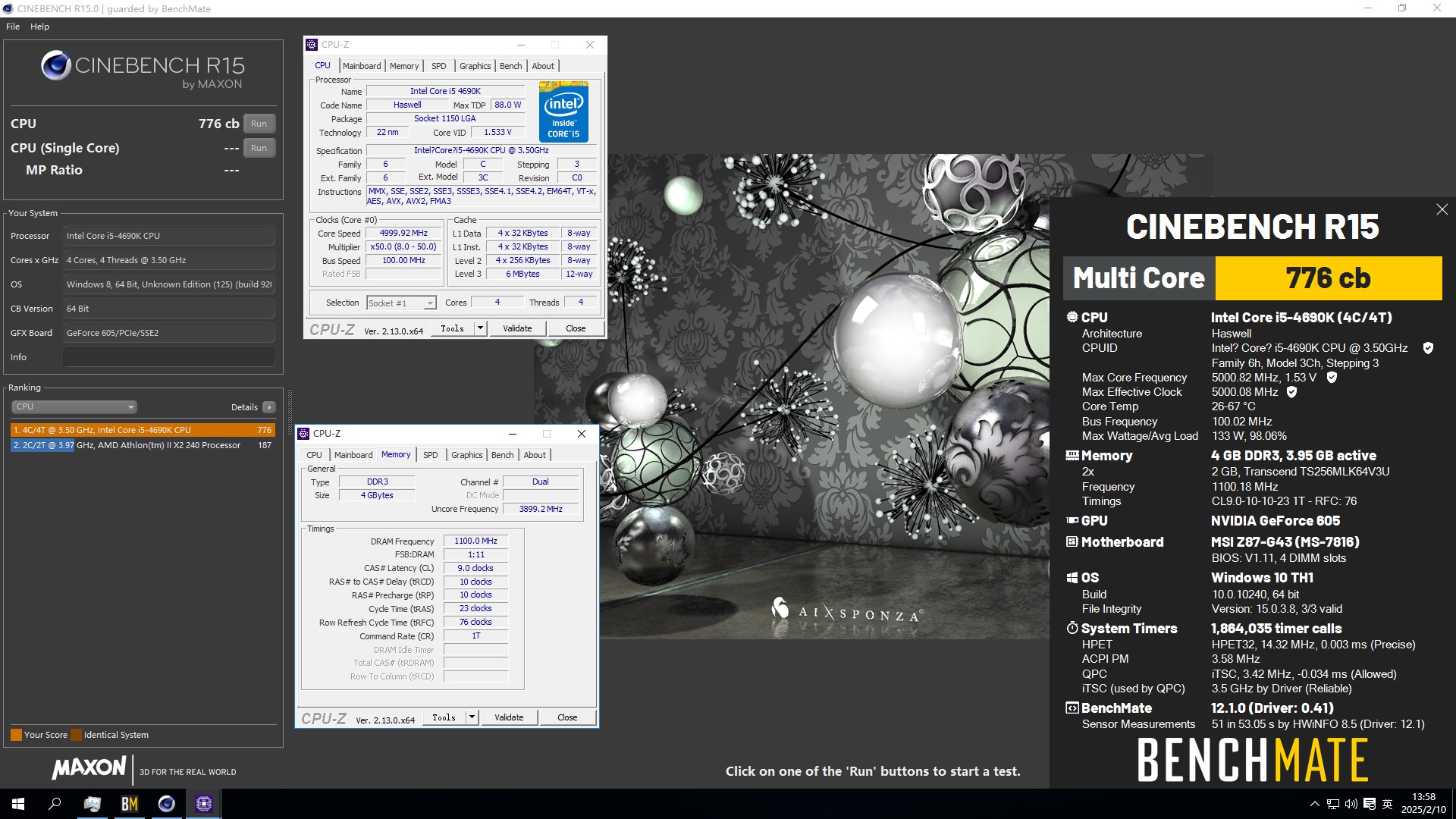The image size is (1456, 819).
Task: Click the Info input field
Action: pyautogui.click(x=168, y=357)
